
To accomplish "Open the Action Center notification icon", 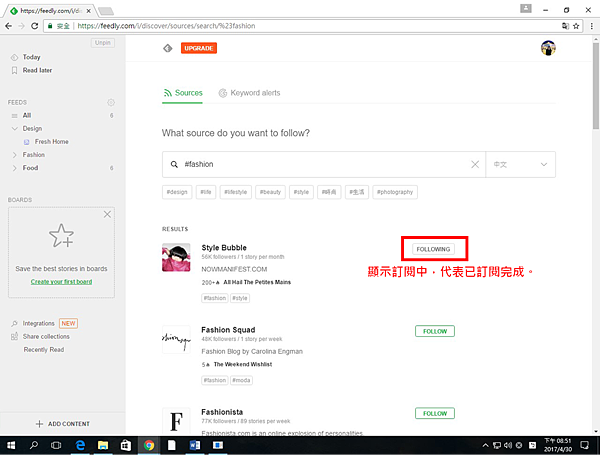I will click(584, 445).
